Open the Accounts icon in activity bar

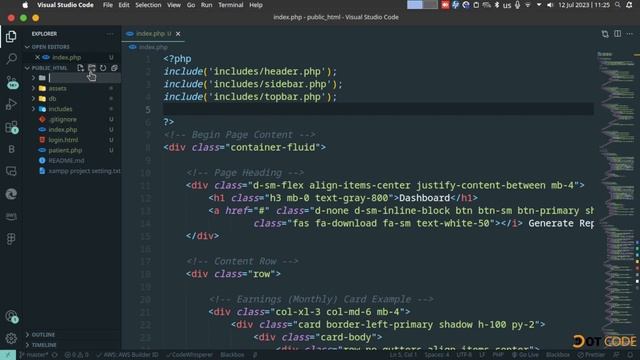(11, 316)
